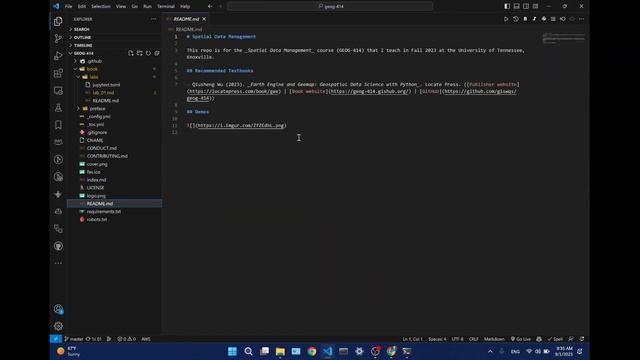Image resolution: width=640 pixels, height=360 pixels.
Task: Open the Explorer view in activity bar
Action: pyautogui.click(x=58, y=21)
